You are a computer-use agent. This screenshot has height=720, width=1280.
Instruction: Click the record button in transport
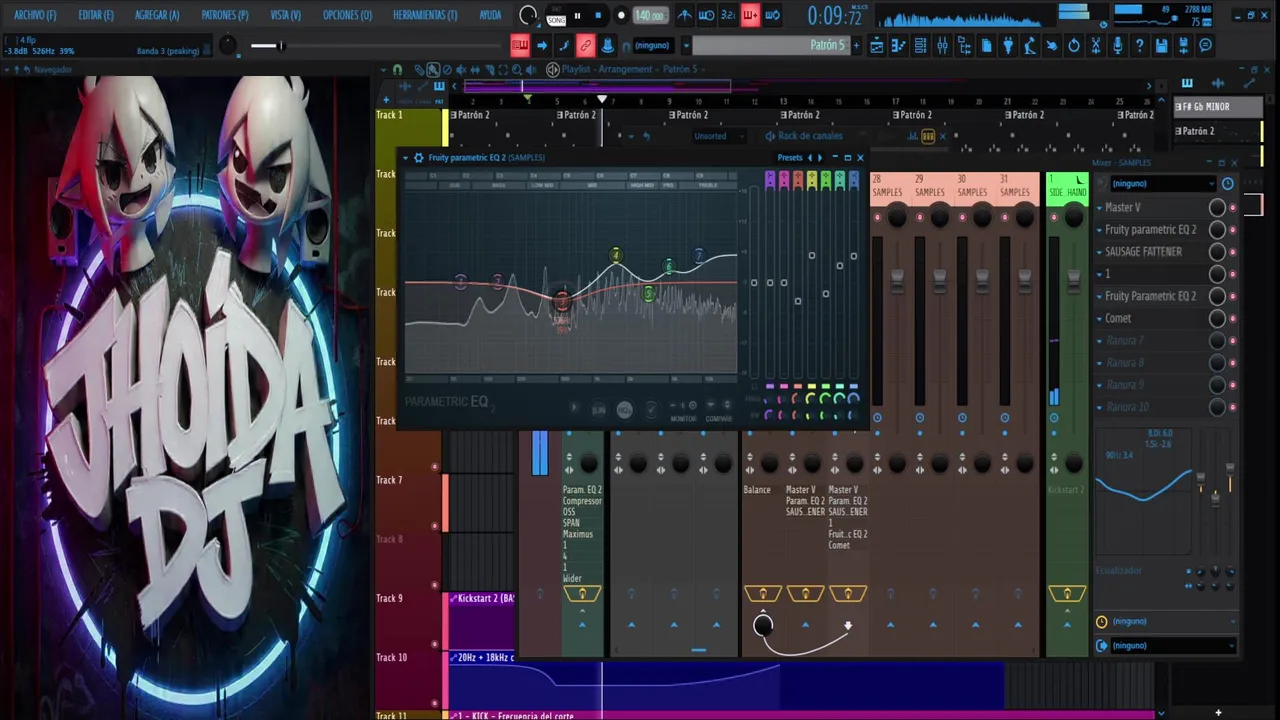pyautogui.click(x=620, y=15)
